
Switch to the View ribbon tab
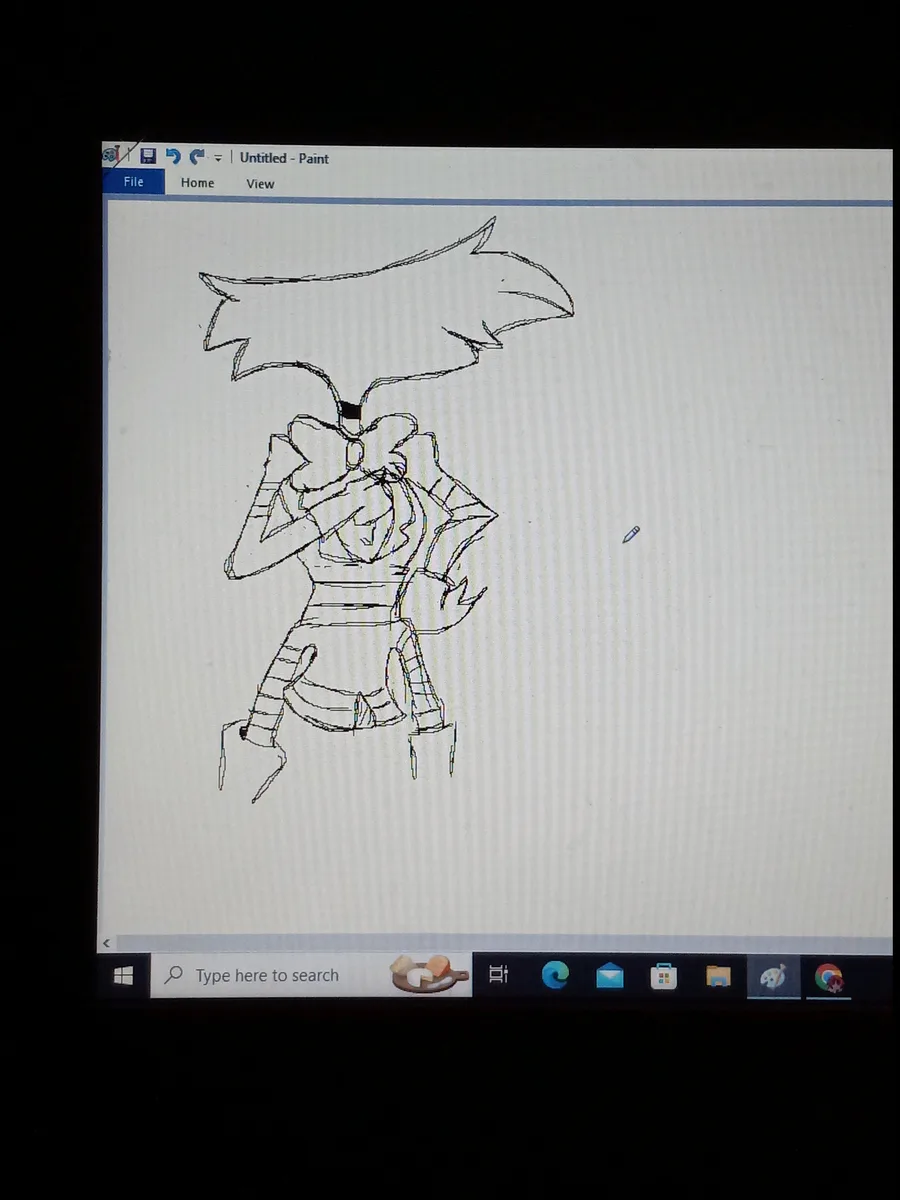click(x=260, y=184)
